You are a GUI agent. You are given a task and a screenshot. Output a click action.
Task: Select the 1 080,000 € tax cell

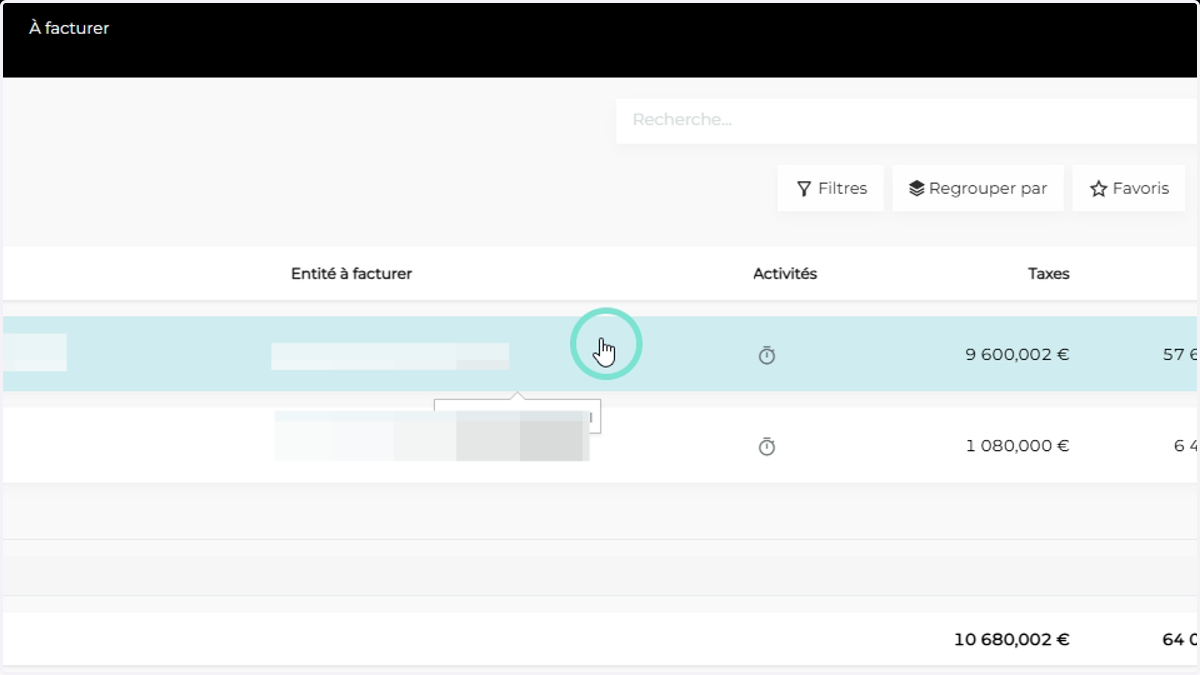pyautogui.click(x=1017, y=446)
